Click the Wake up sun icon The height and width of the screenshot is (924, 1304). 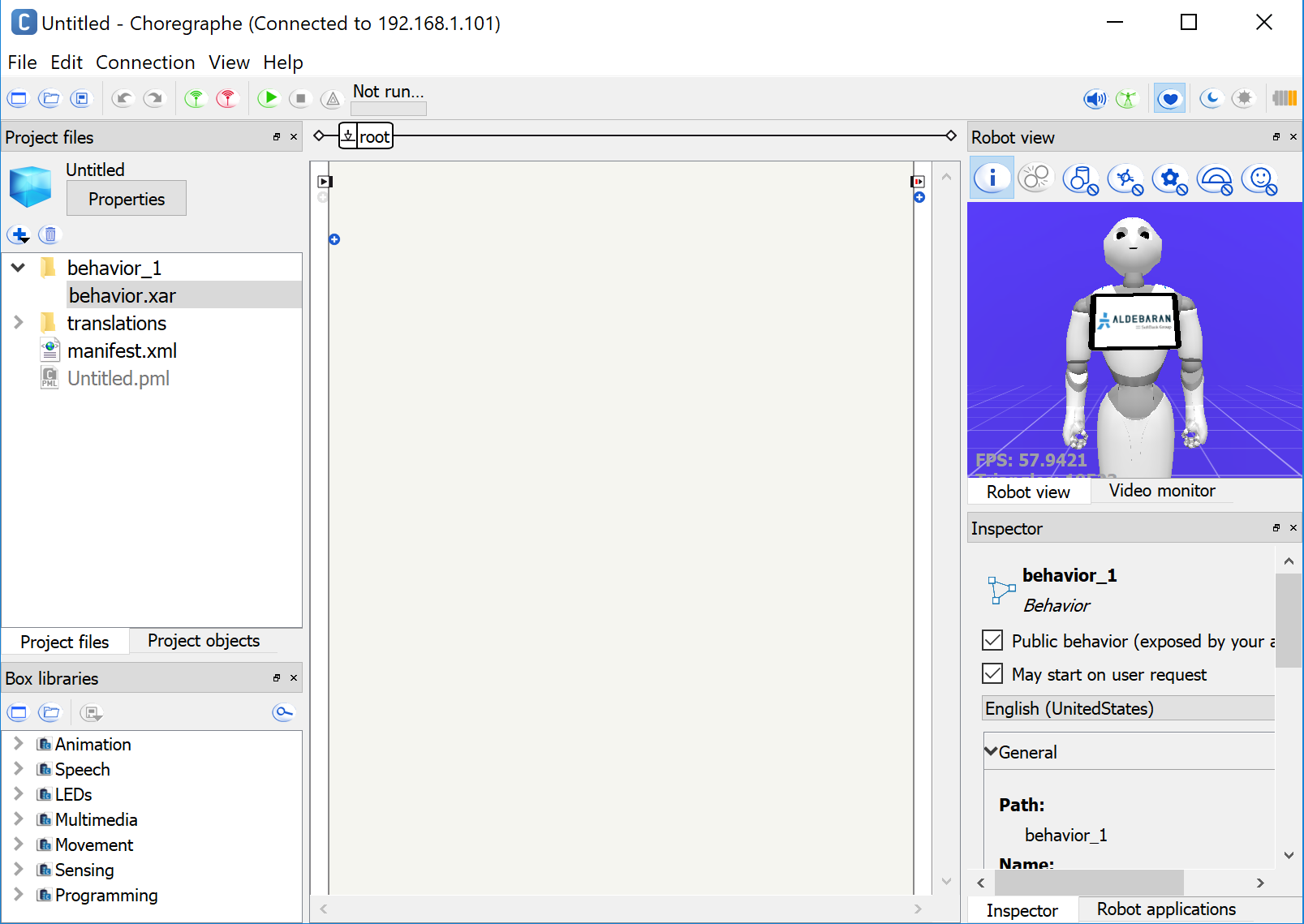click(1243, 99)
